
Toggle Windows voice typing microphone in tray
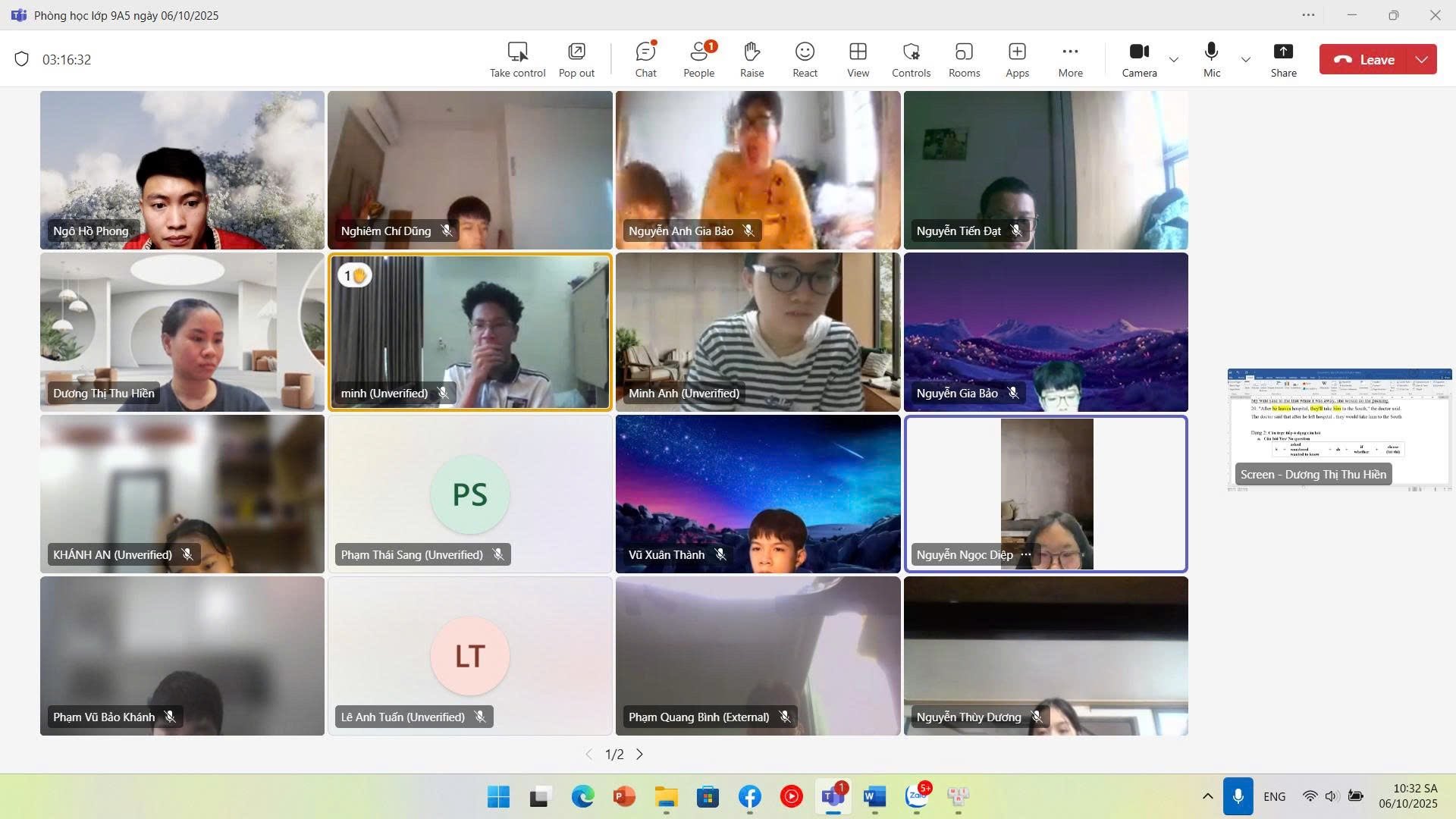[x=1238, y=796]
